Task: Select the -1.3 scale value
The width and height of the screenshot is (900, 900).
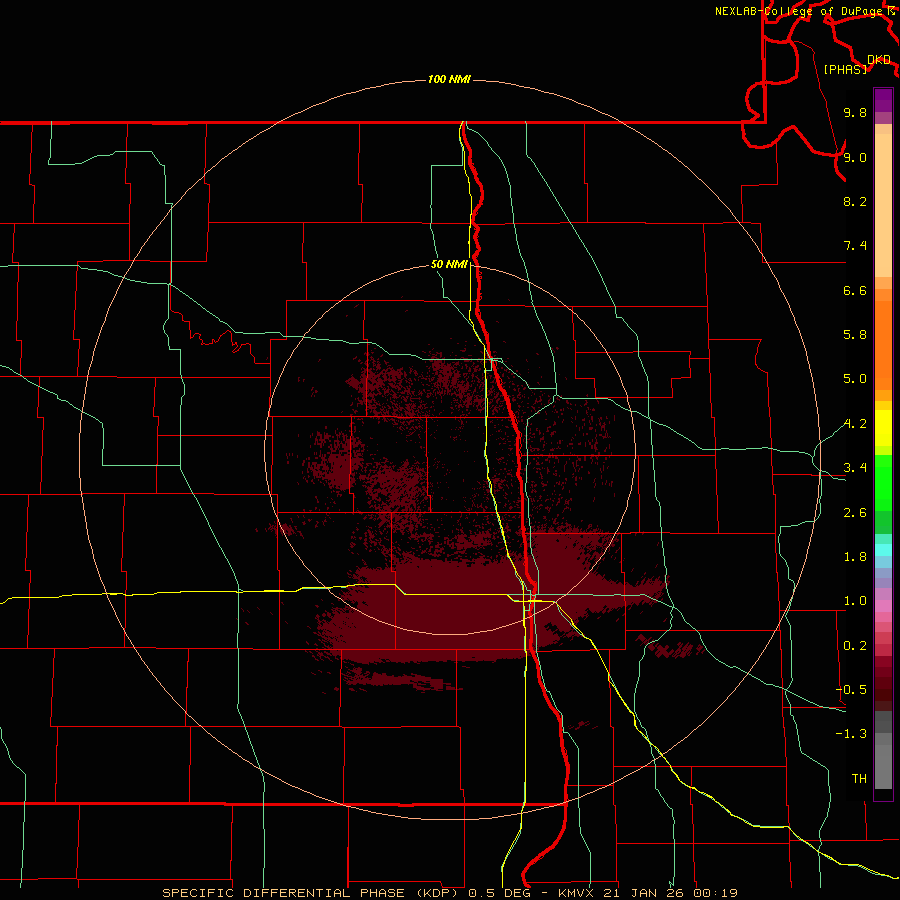Action: 851,734
